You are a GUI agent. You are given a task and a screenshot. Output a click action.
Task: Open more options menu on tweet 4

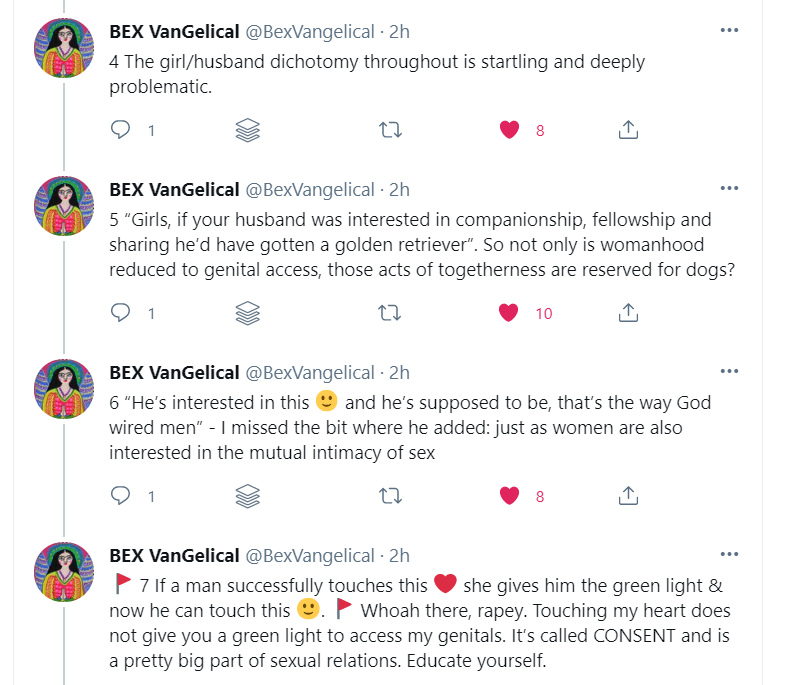(x=729, y=31)
